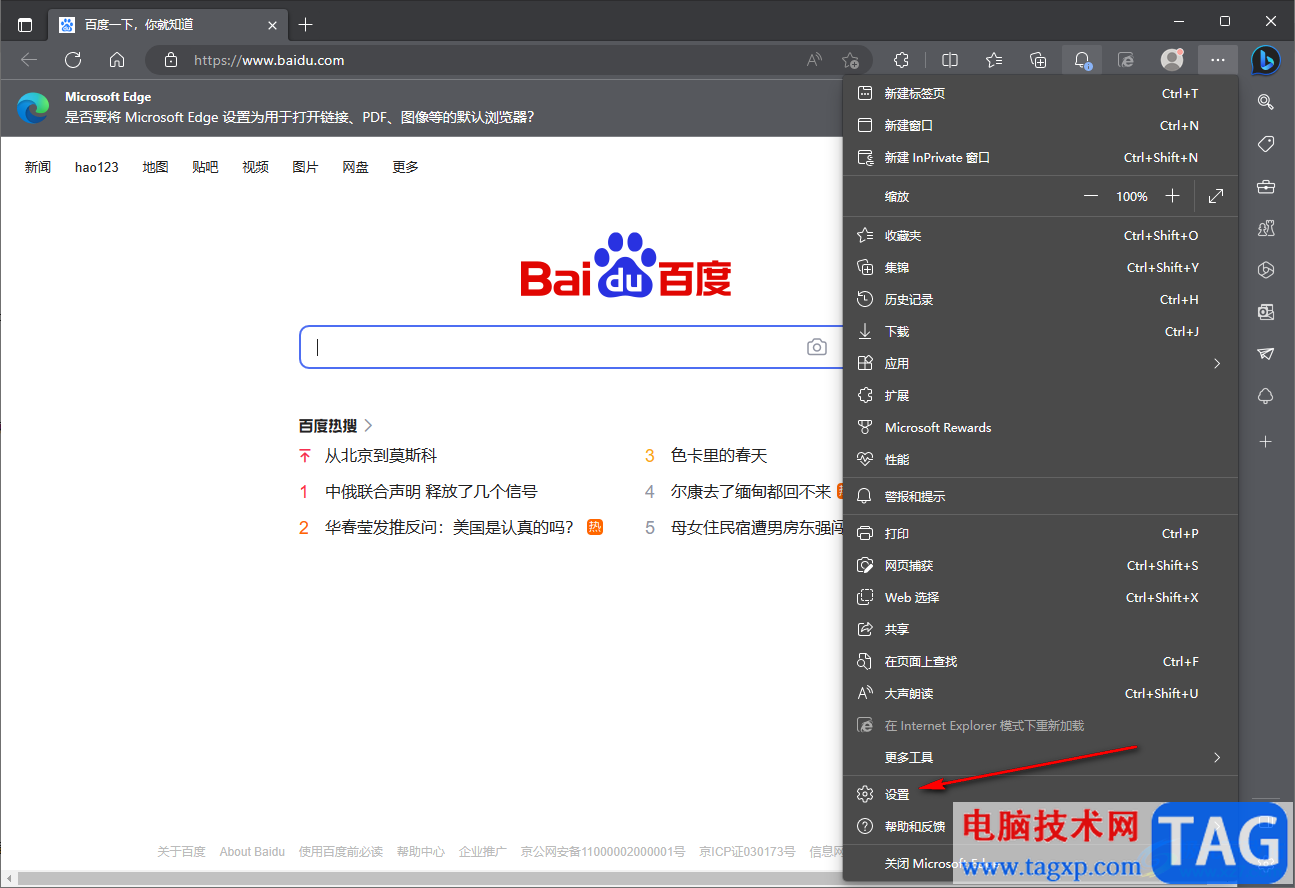The width and height of the screenshot is (1295, 888).
Task: Open the 贴吧 link
Action: (205, 167)
